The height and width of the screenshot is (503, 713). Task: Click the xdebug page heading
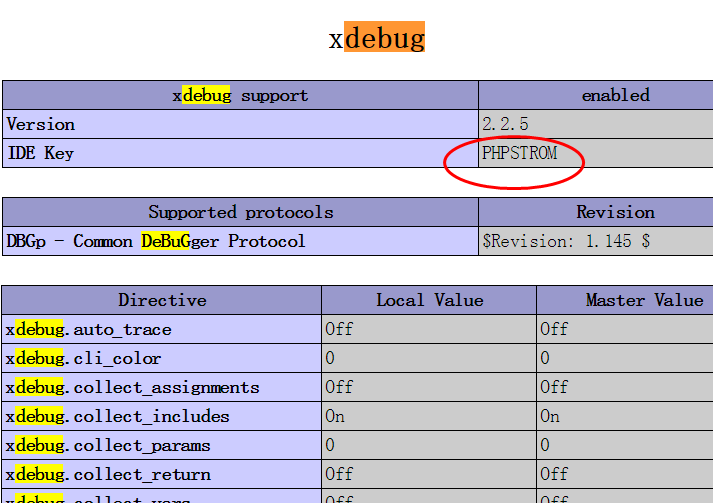click(377, 38)
